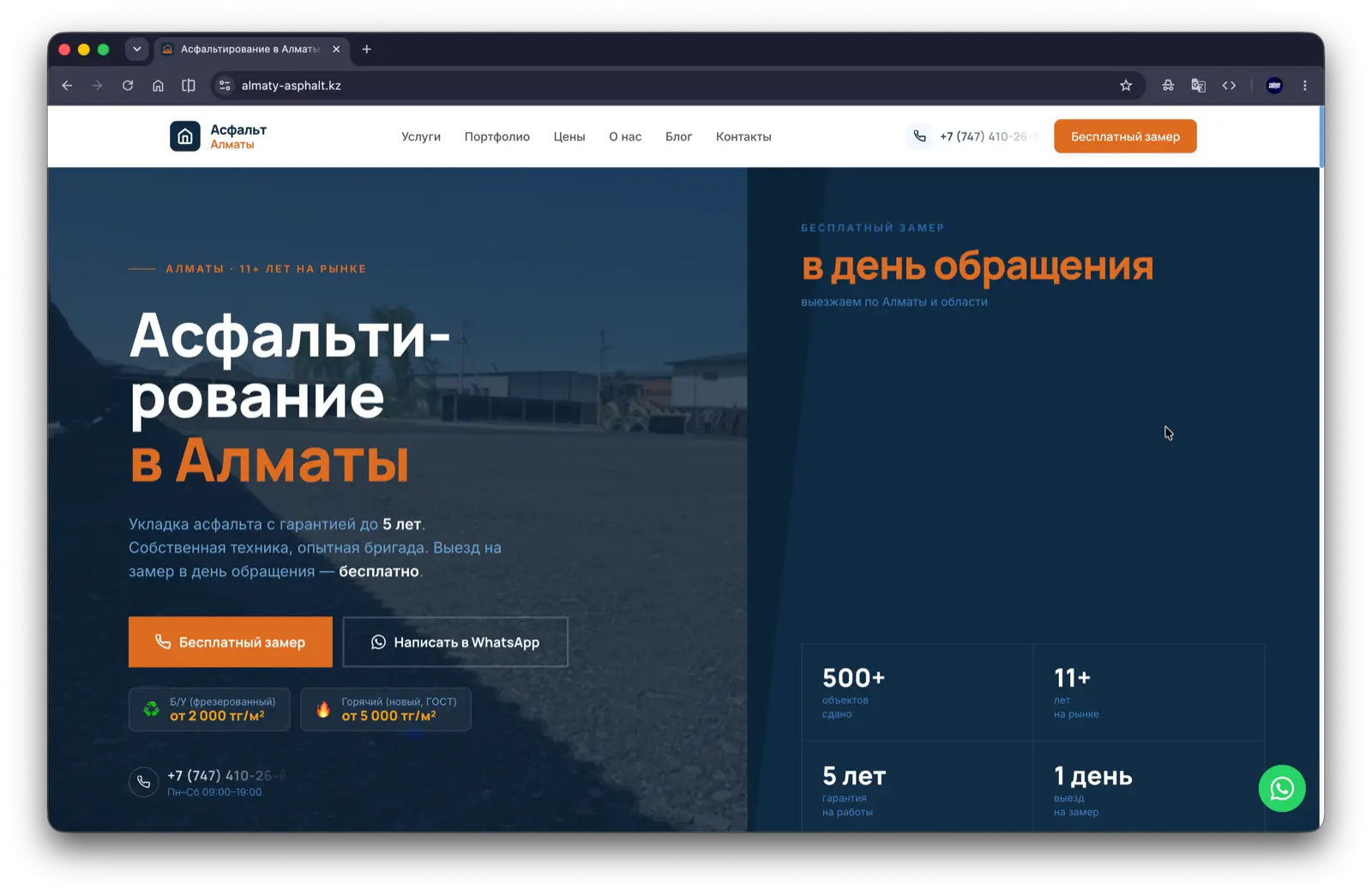Navigate to the Блог page
1372x895 pixels.
click(x=679, y=136)
